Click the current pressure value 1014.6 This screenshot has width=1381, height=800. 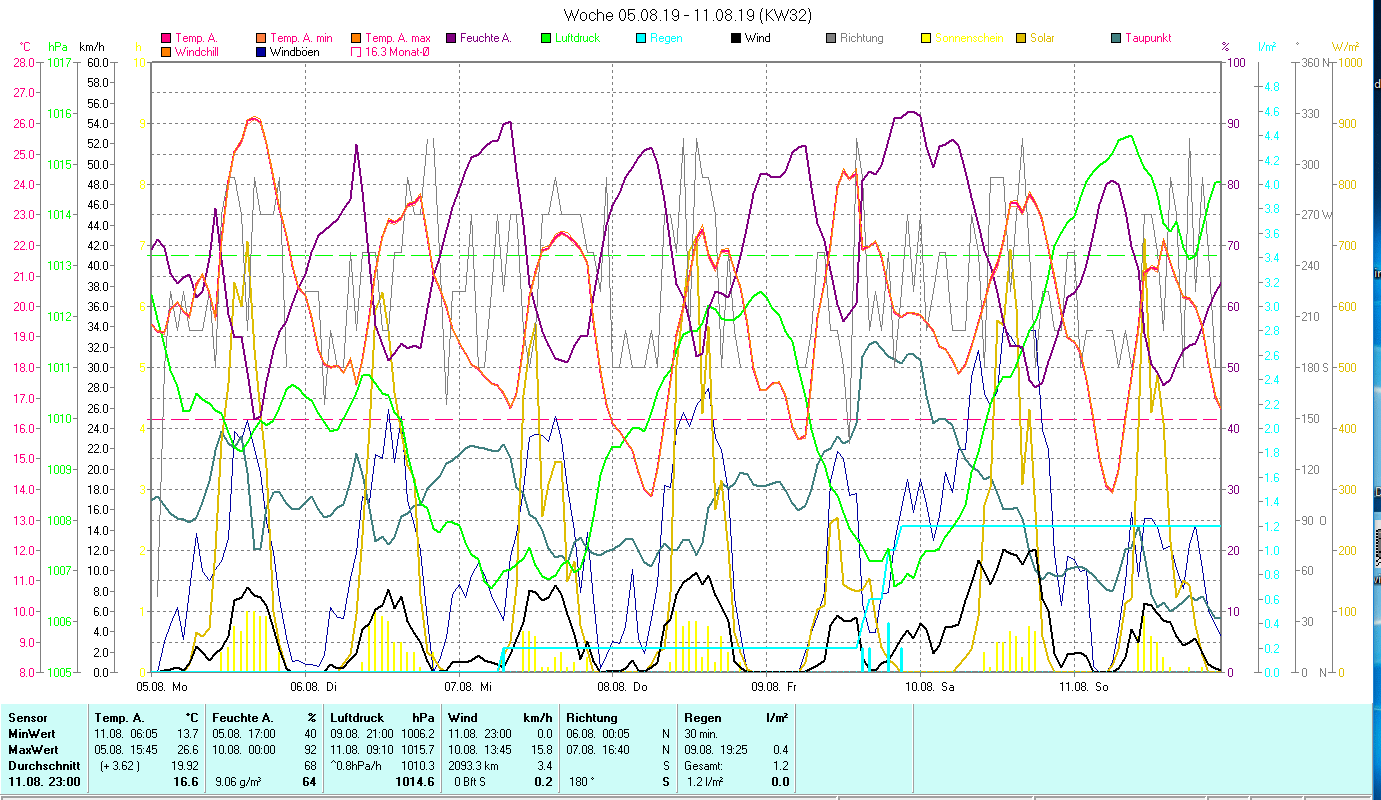[x=414, y=782]
